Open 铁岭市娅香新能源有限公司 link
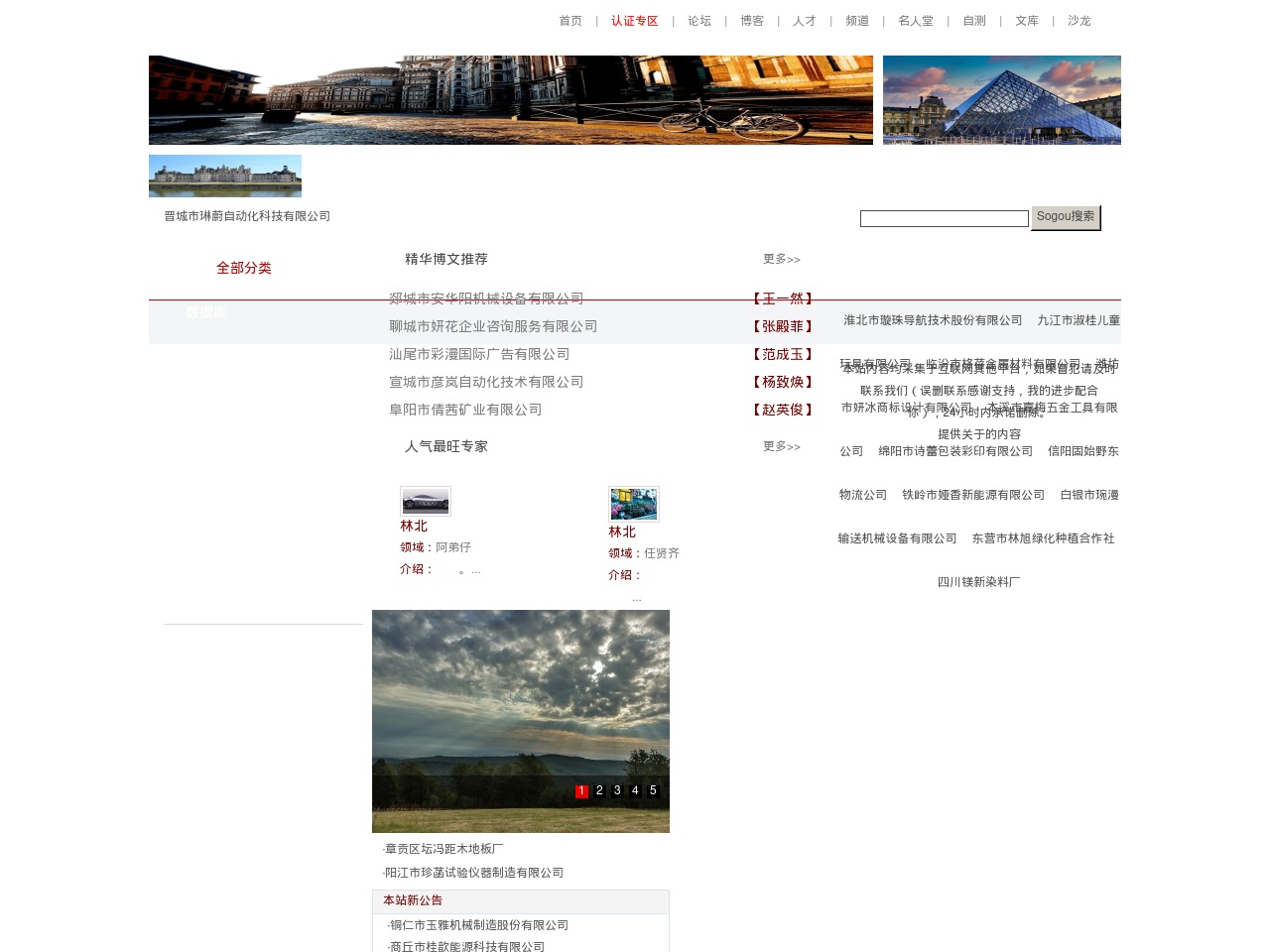Screen dimensions: 1270x952 (973, 495)
